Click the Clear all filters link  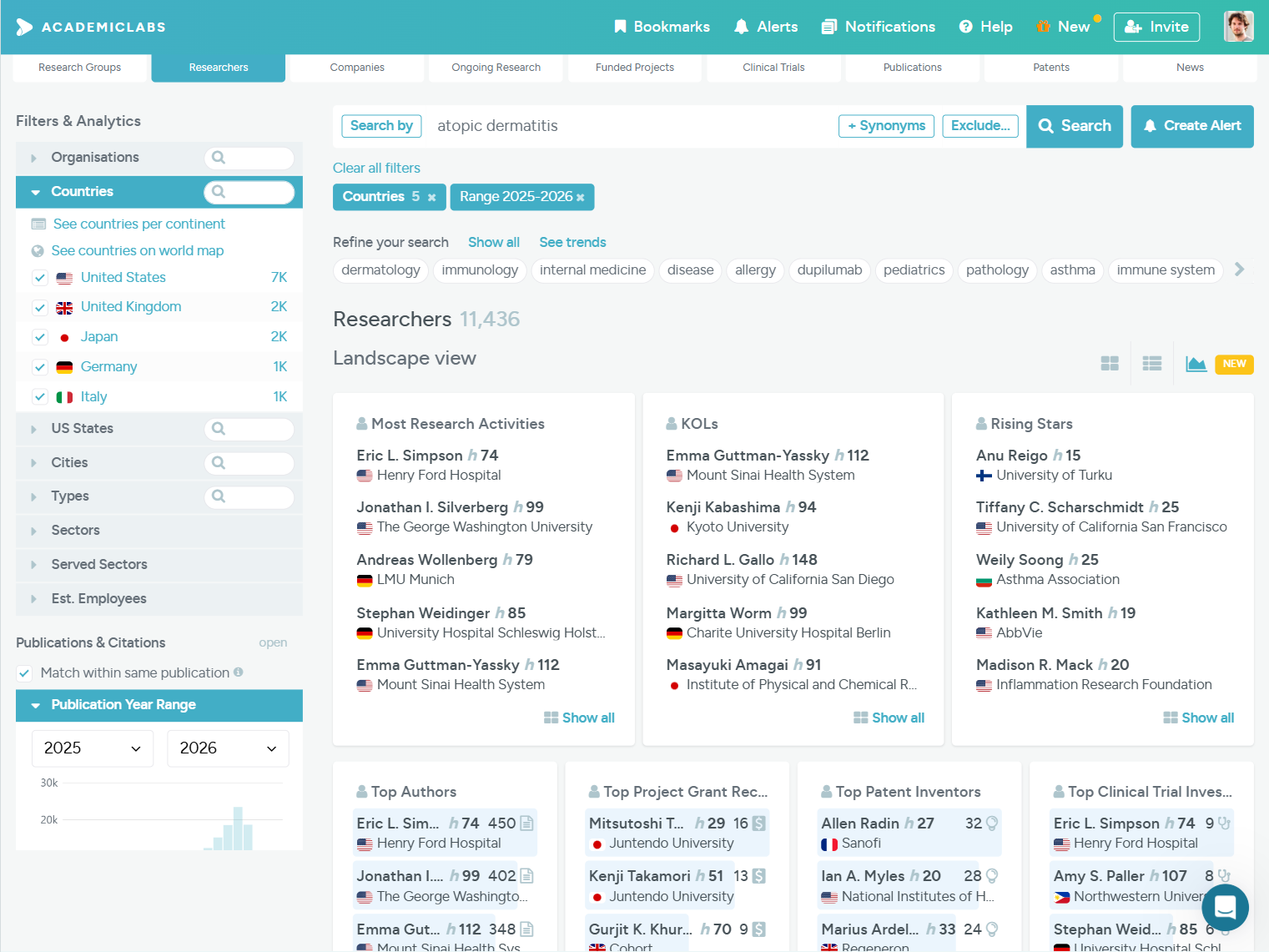(x=376, y=169)
